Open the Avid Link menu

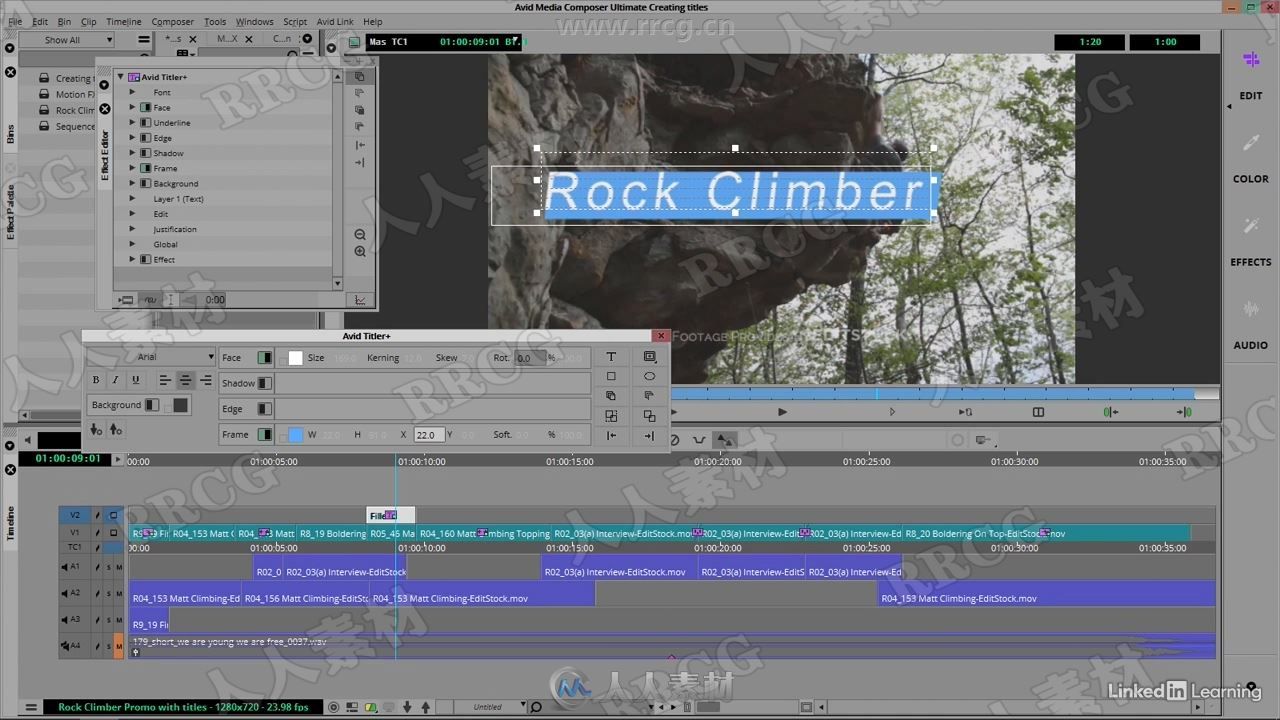click(x=335, y=21)
